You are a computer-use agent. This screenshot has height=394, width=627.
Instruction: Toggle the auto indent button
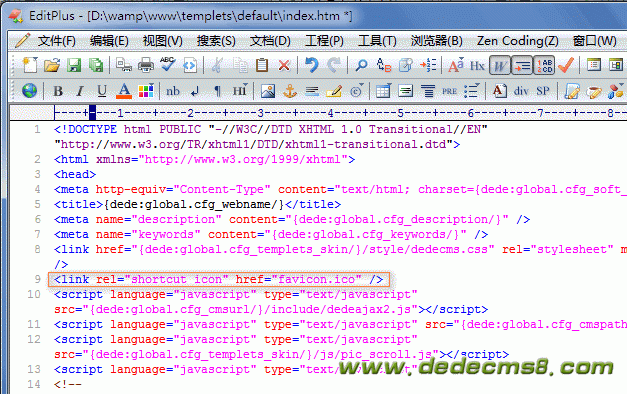[522, 65]
